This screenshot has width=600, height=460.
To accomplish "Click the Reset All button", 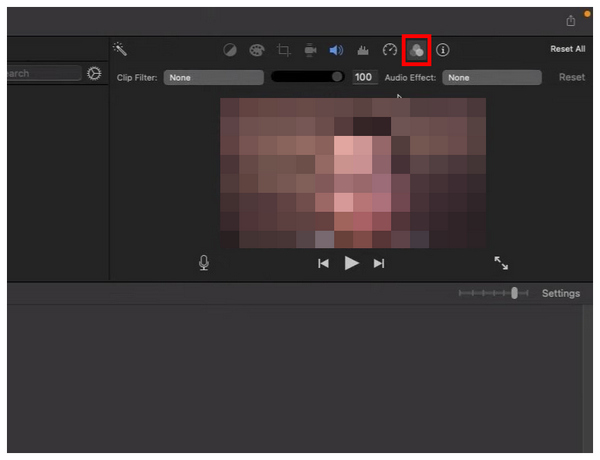I will [x=567, y=49].
